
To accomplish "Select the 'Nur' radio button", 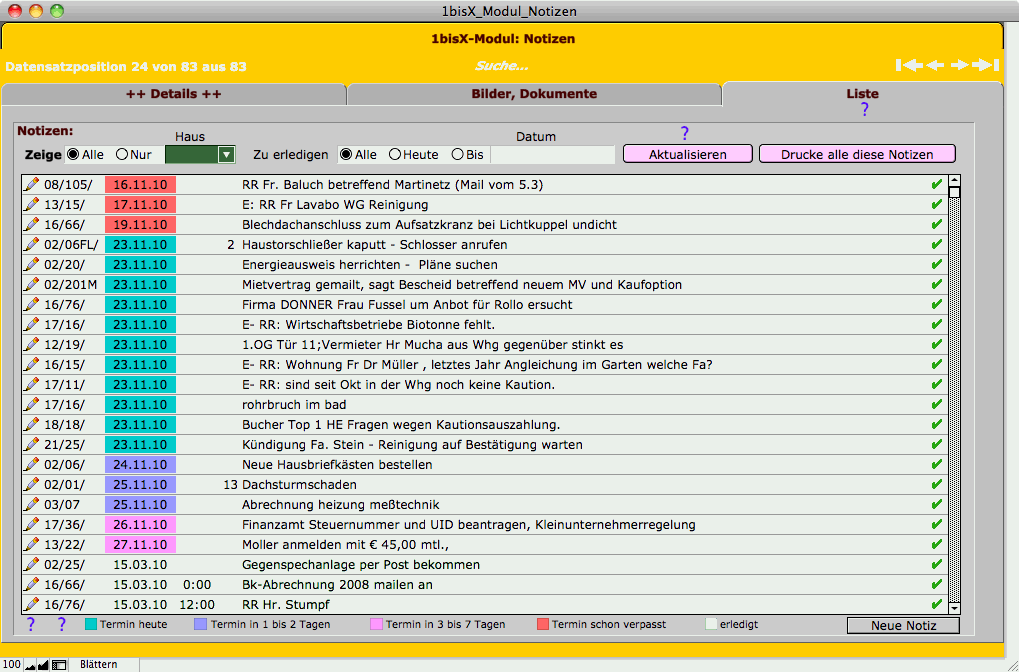I will 122,155.
